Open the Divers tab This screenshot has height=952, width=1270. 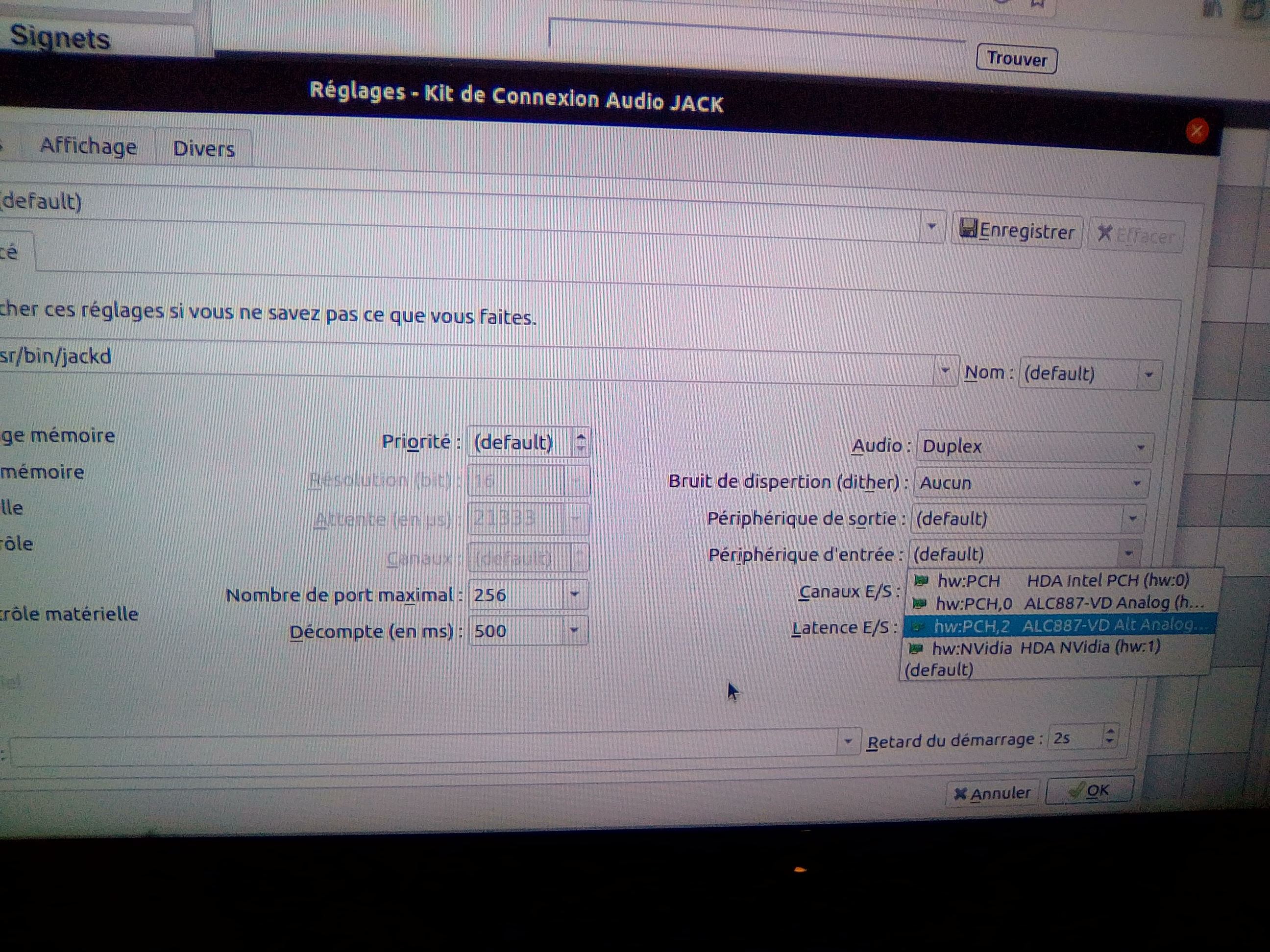(x=204, y=149)
